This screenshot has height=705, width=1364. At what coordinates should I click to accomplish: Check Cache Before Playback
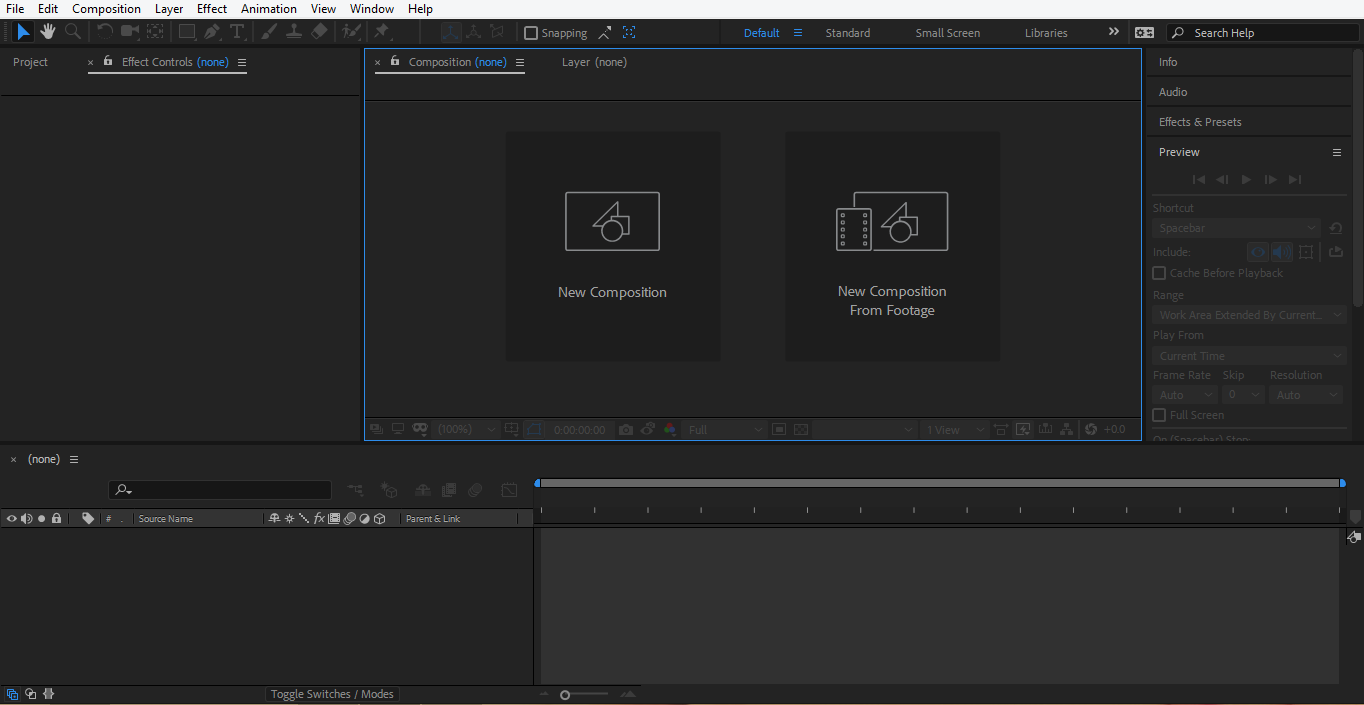click(x=1160, y=273)
